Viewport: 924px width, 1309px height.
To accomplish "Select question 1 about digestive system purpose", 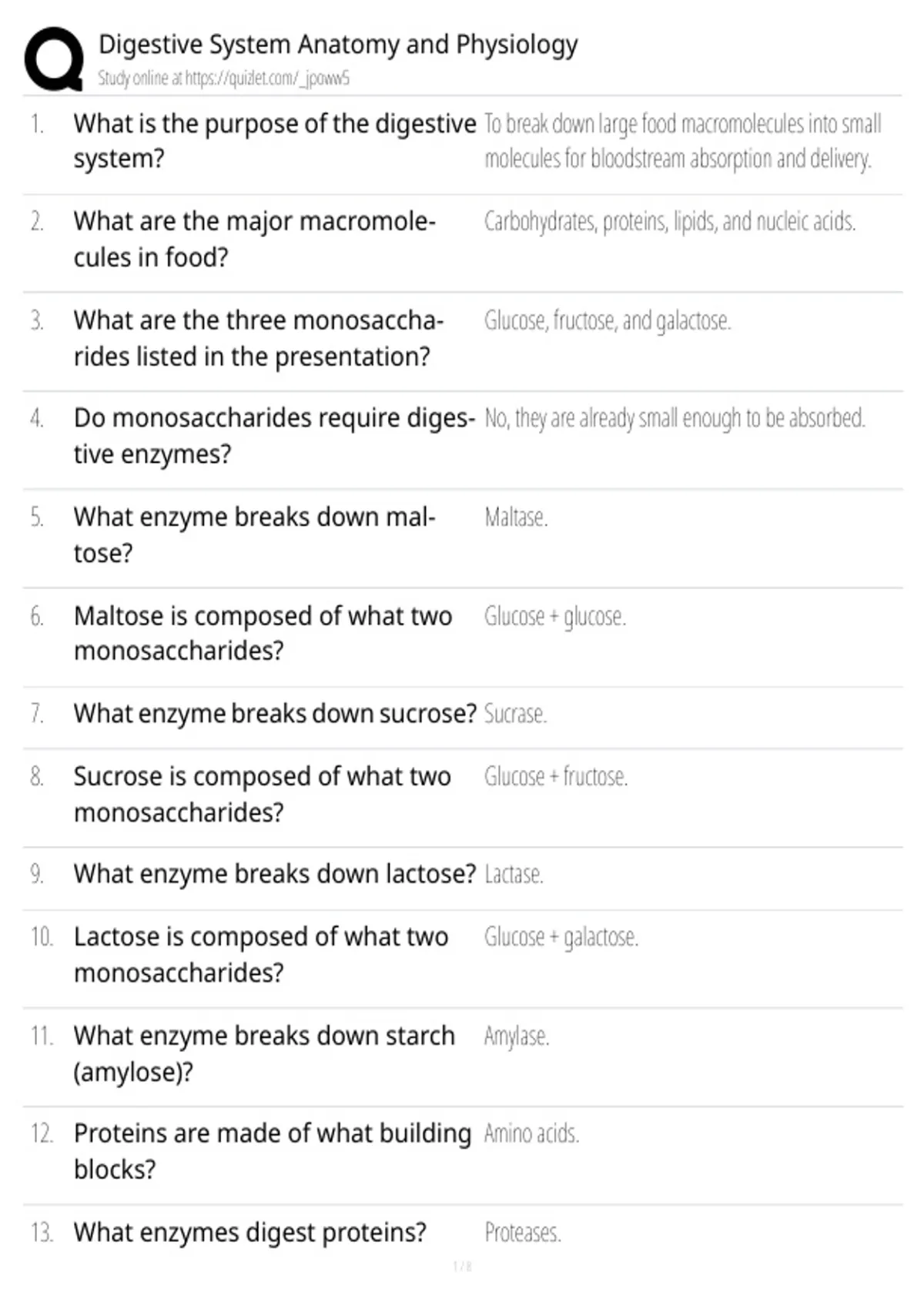I will 275,141.
